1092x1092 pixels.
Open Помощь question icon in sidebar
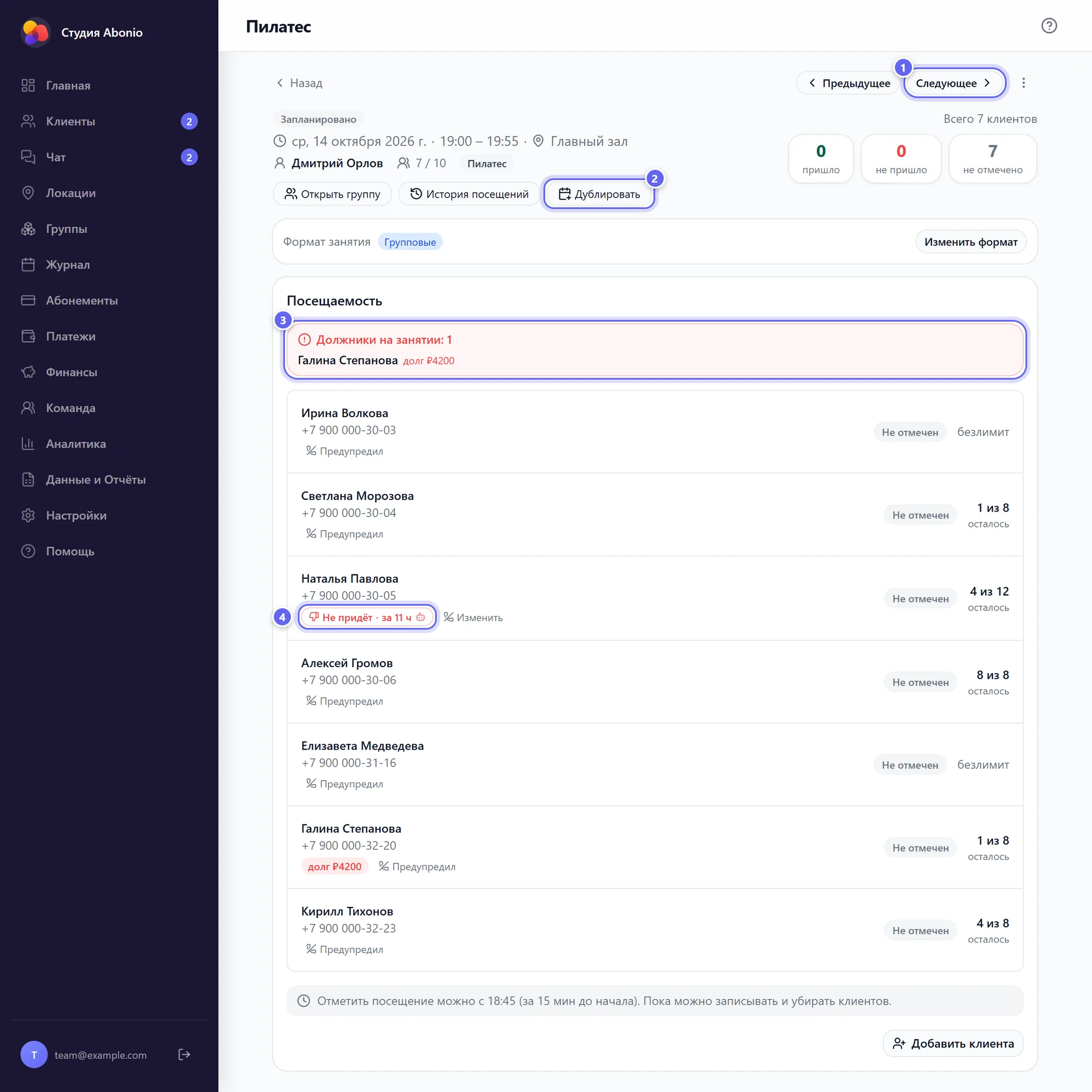[x=28, y=551]
